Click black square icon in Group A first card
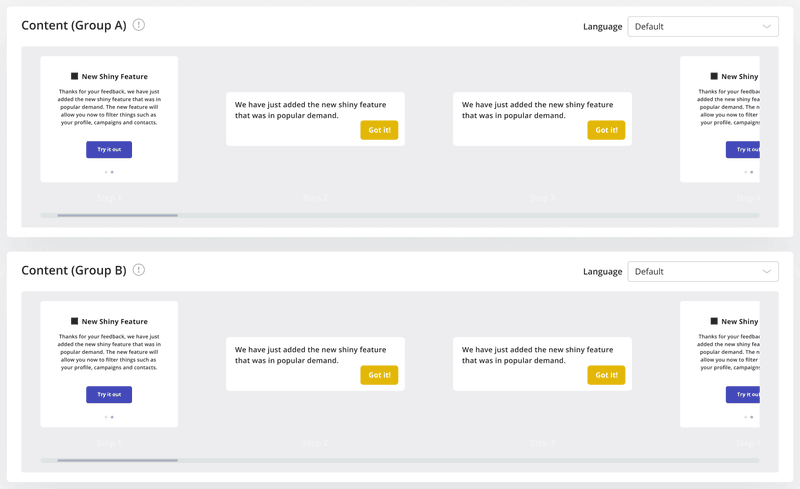The height and width of the screenshot is (489, 800). coord(75,76)
